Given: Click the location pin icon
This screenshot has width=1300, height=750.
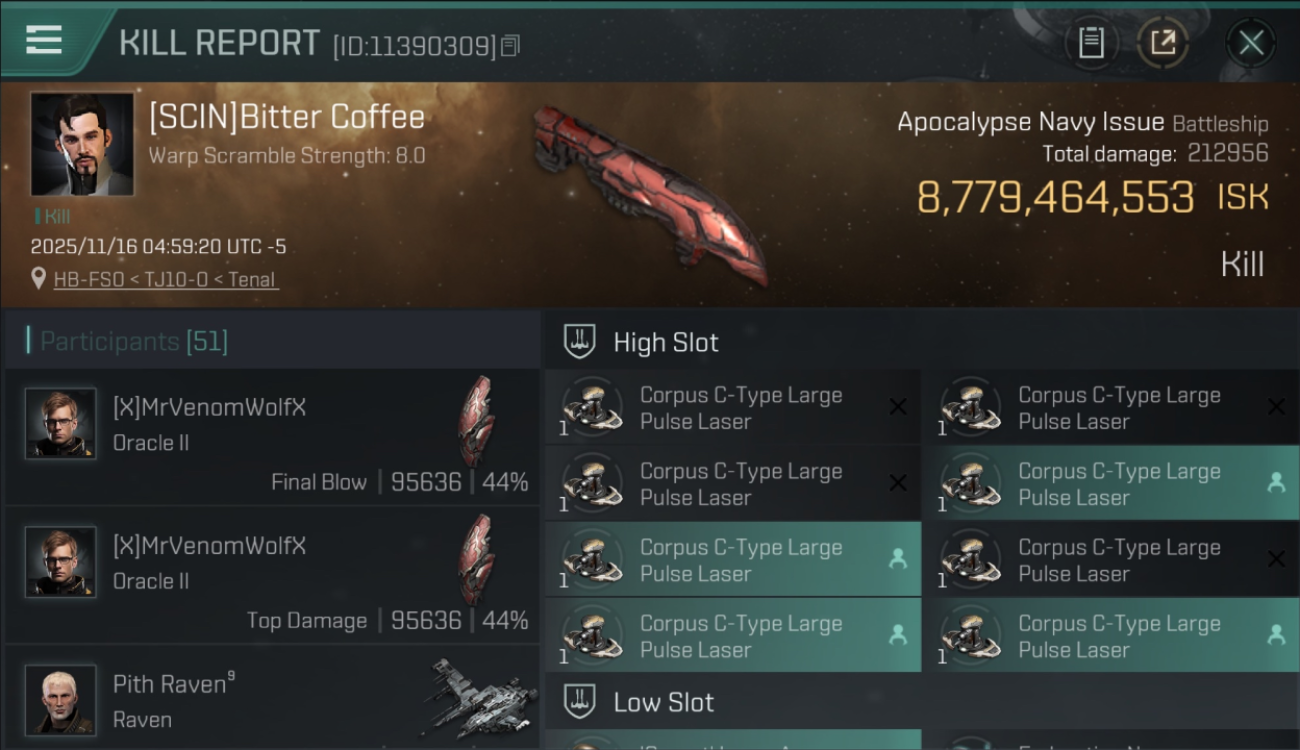Looking at the screenshot, I should (38, 279).
